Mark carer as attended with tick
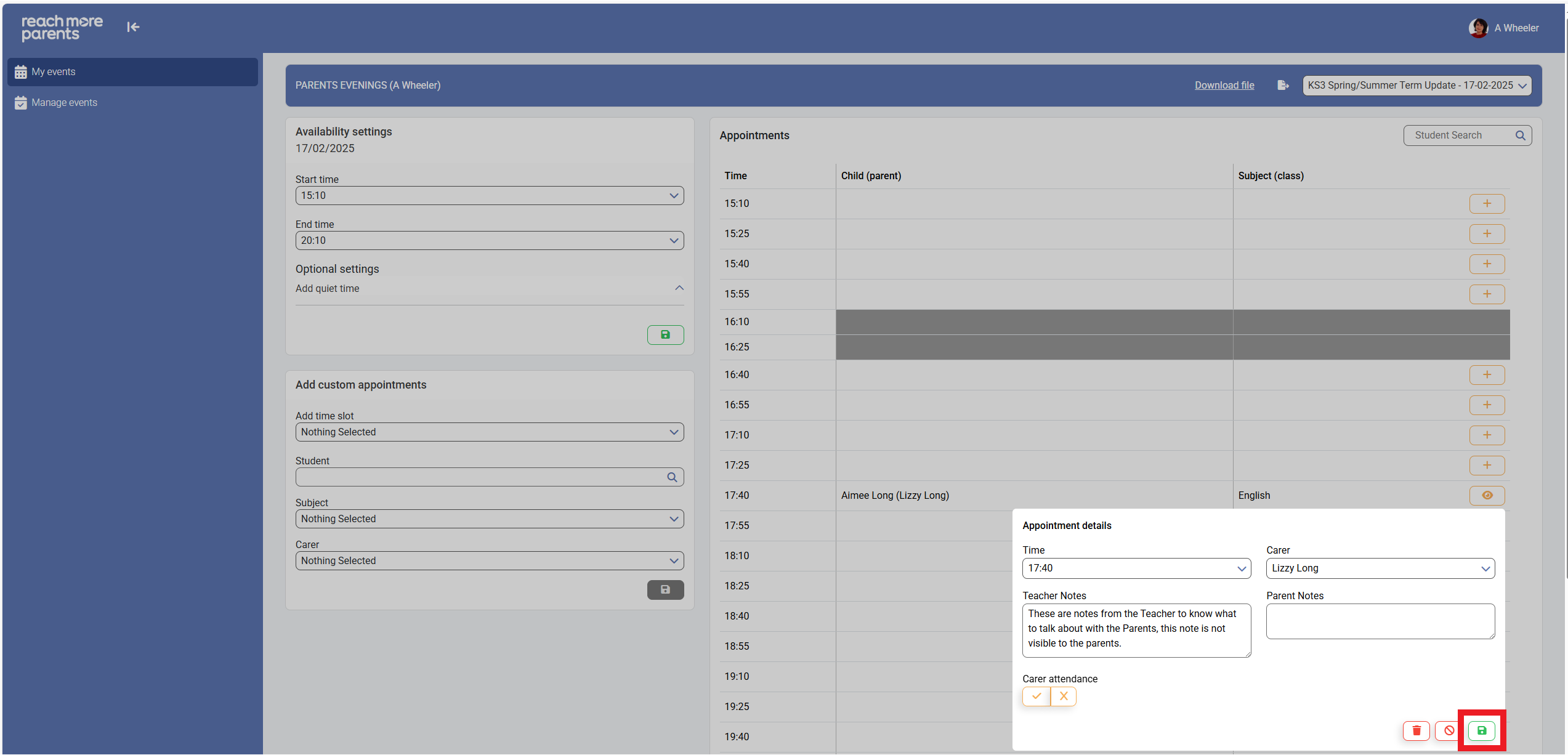The height and width of the screenshot is (755, 1568). [1037, 696]
